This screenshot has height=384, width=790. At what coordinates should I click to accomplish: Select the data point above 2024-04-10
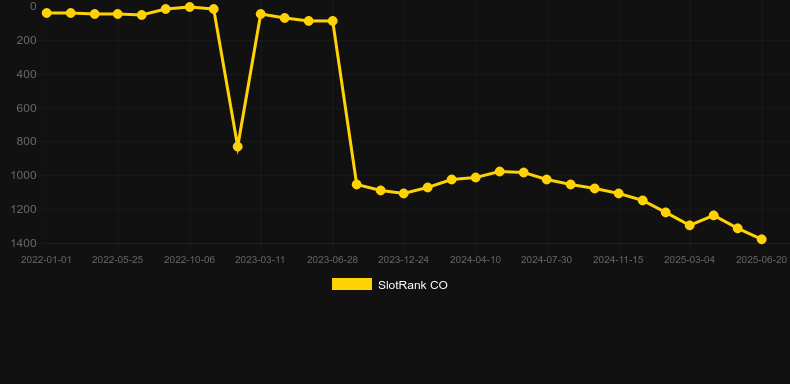pyautogui.click(x=475, y=177)
